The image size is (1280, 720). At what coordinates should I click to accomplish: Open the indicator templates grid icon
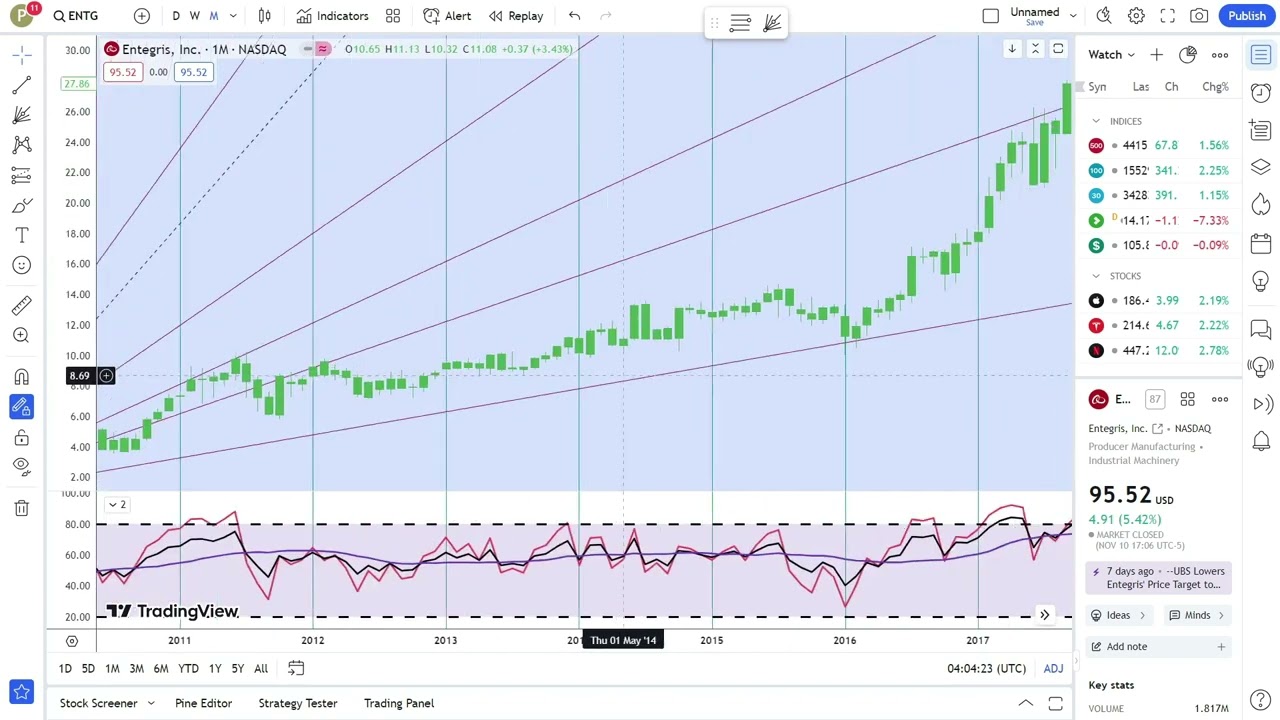coord(393,16)
